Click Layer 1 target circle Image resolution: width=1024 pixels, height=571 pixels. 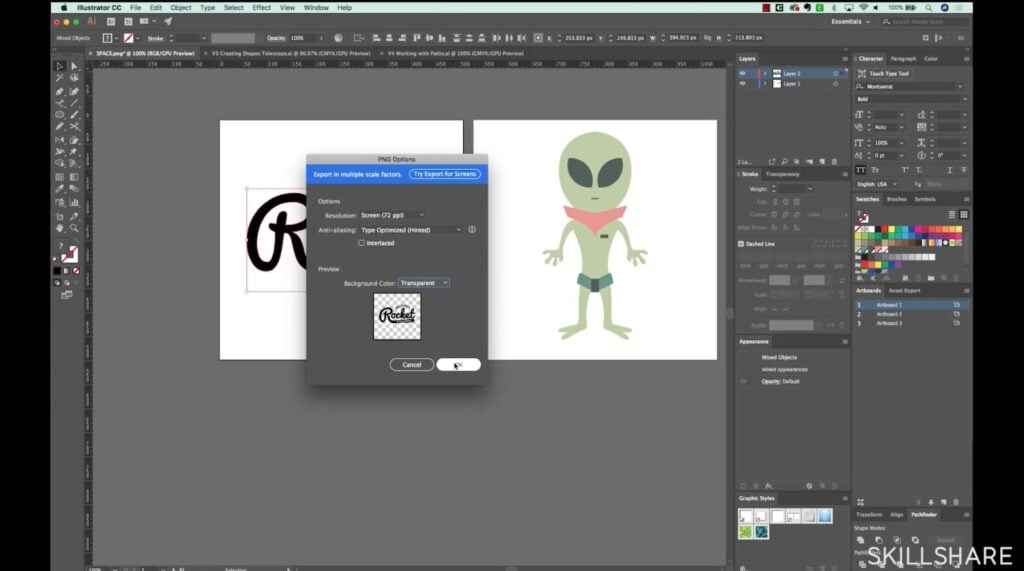click(x=835, y=84)
